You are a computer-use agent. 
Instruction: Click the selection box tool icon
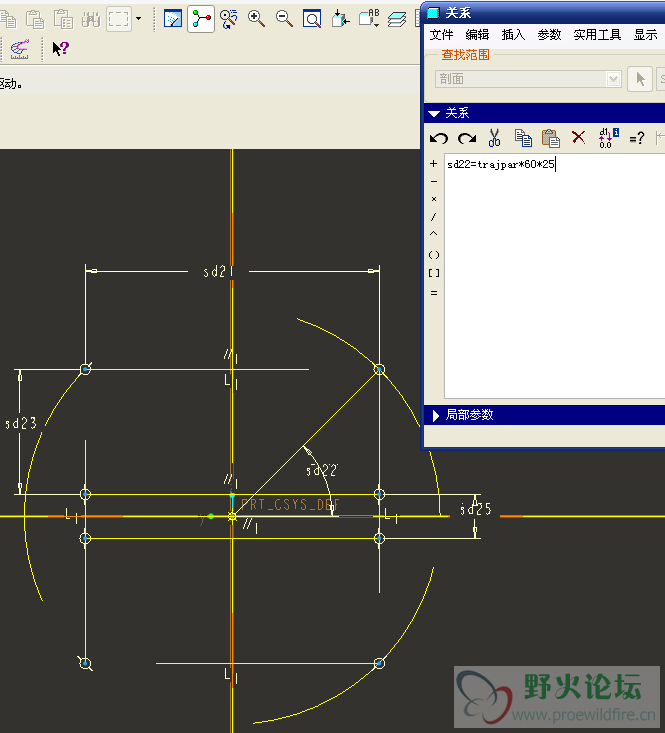[119, 19]
